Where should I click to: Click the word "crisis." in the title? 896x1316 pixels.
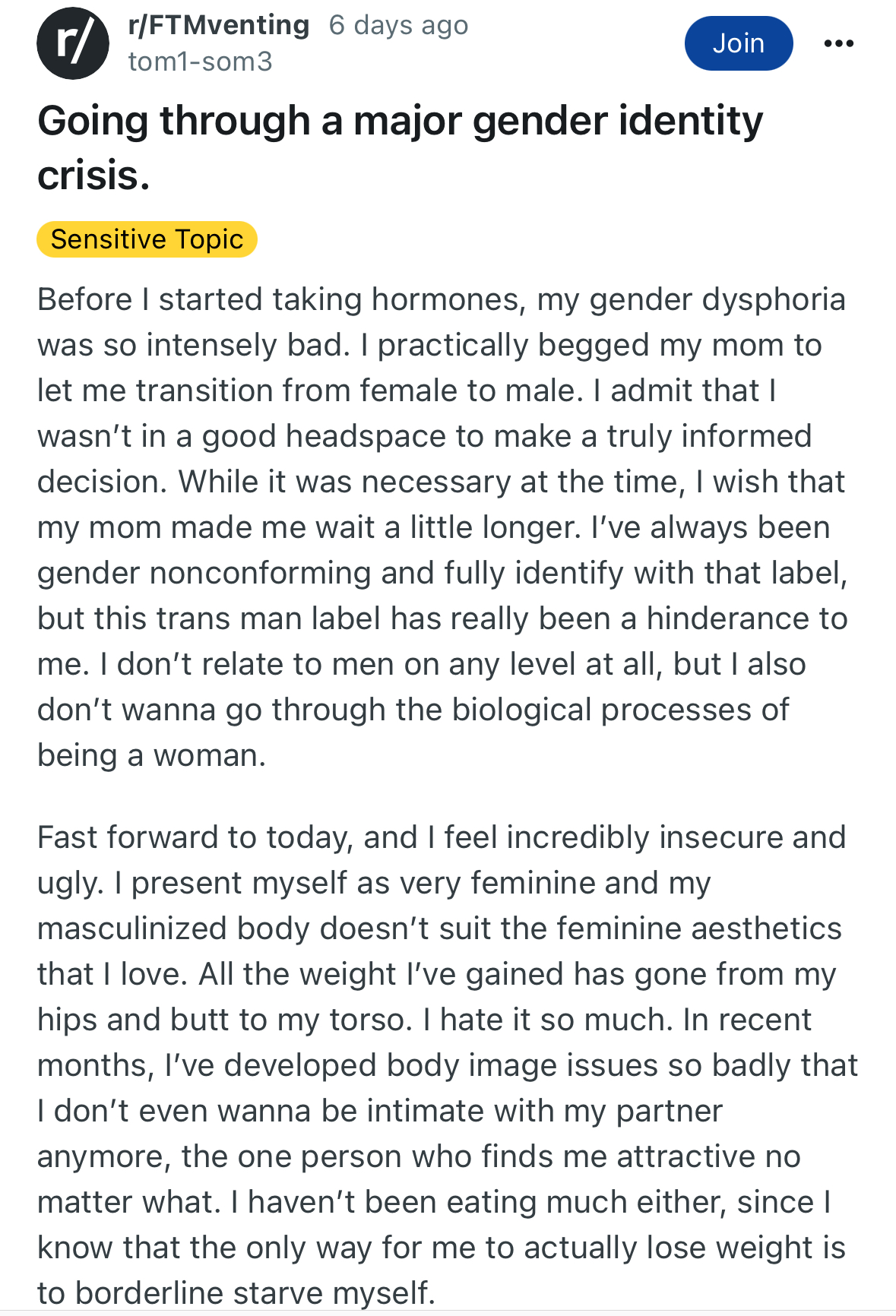pos(93,176)
